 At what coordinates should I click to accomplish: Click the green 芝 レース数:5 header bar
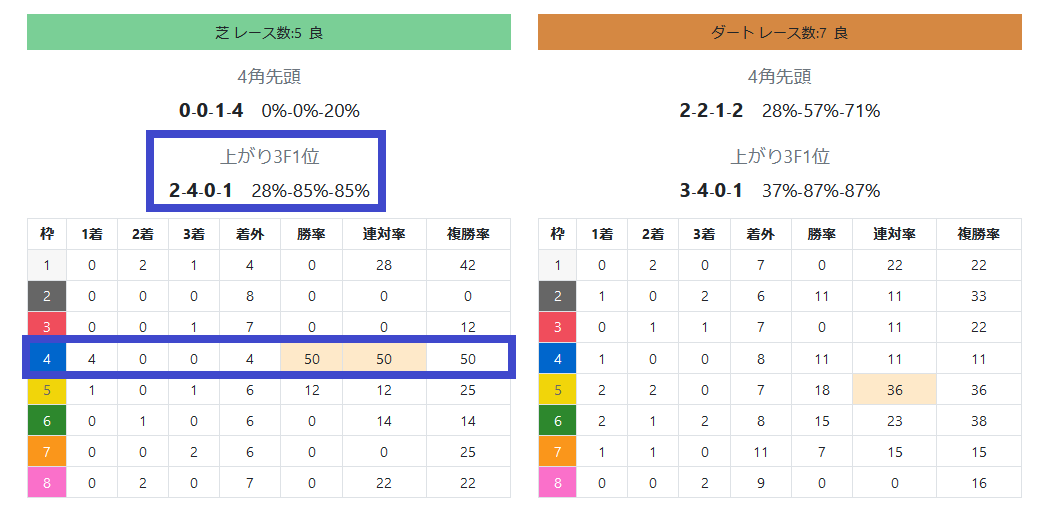pyautogui.click(x=268, y=32)
